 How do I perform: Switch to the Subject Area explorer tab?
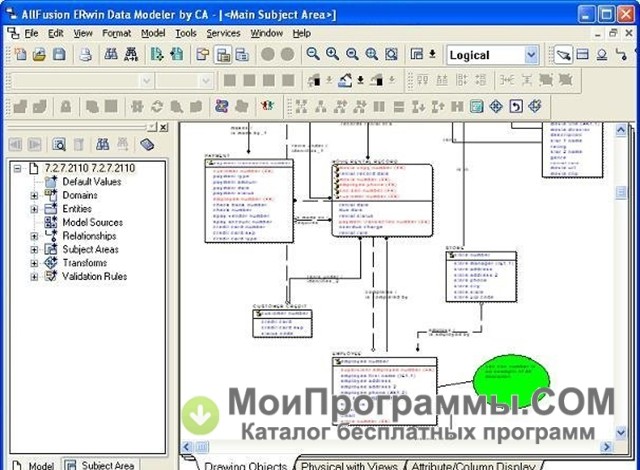point(100,465)
